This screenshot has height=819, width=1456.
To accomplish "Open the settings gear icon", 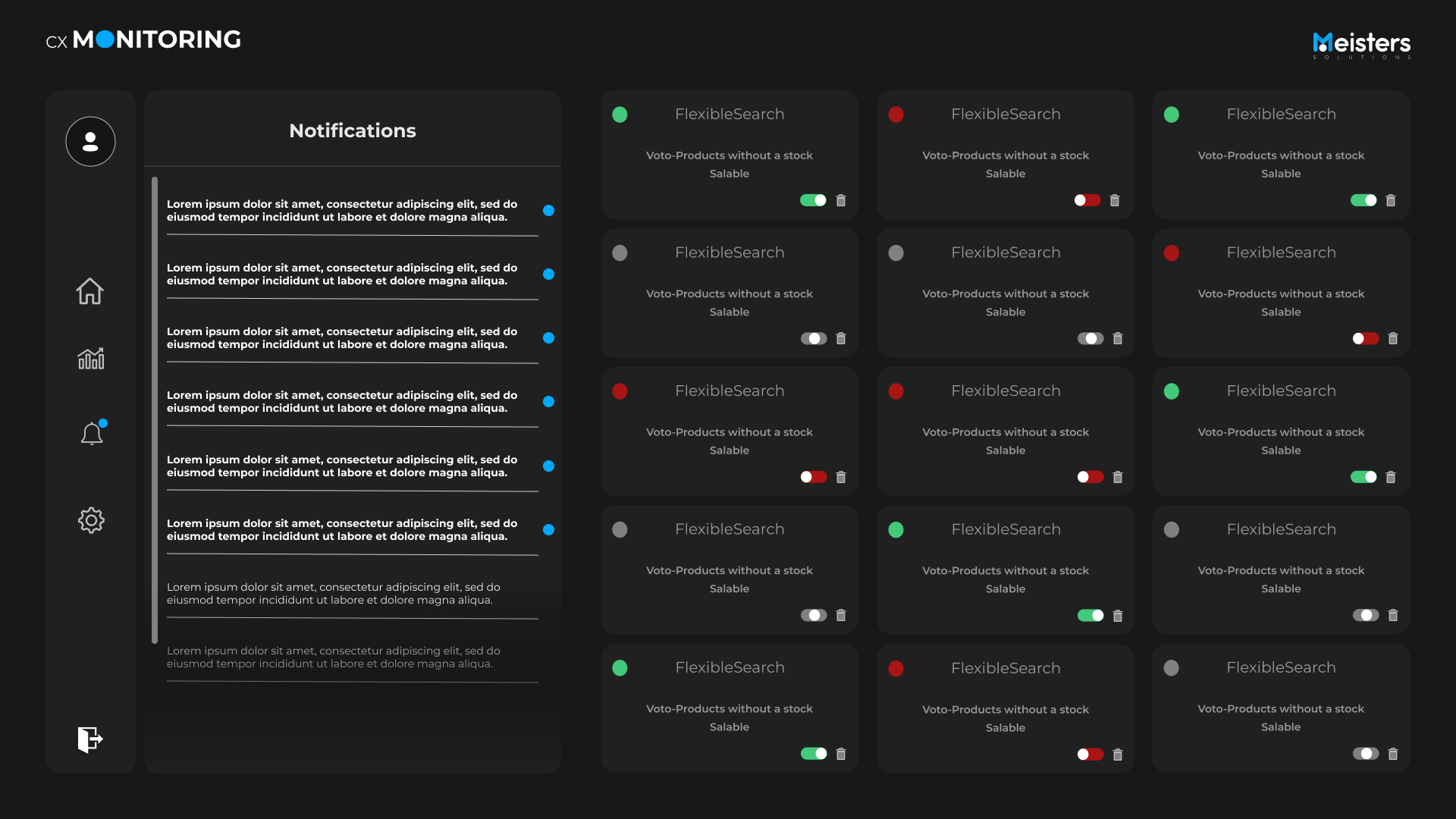I will 91,520.
